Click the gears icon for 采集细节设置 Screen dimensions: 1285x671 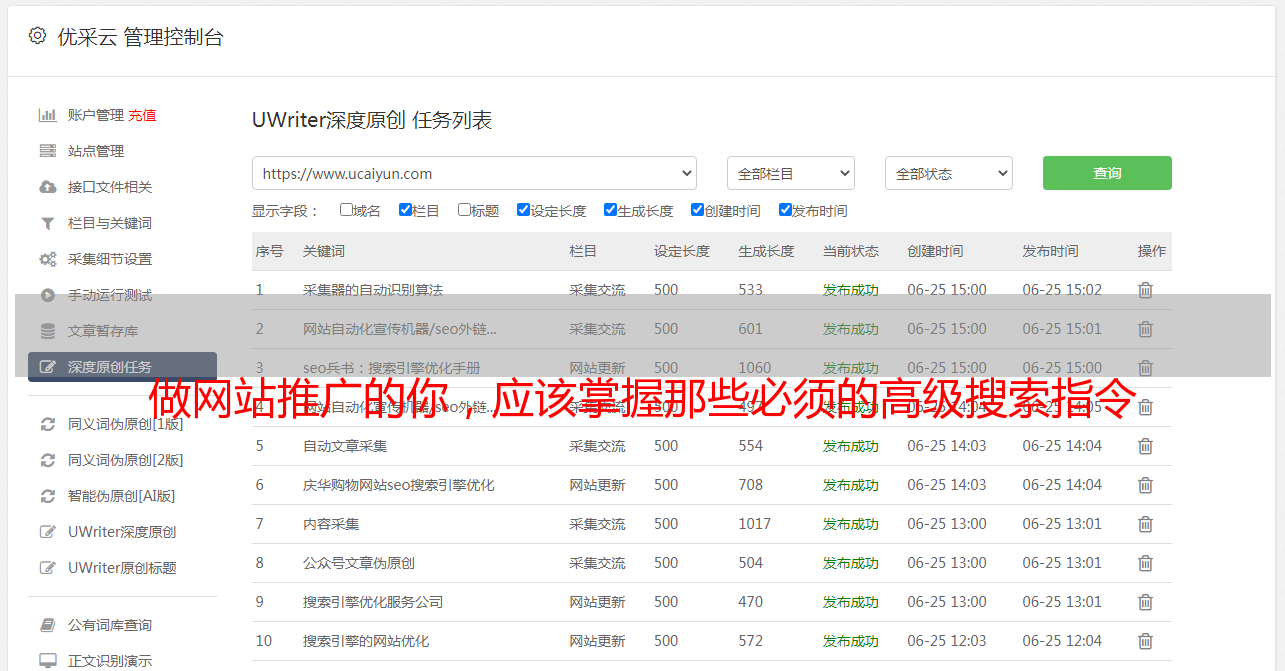coord(47,259)
